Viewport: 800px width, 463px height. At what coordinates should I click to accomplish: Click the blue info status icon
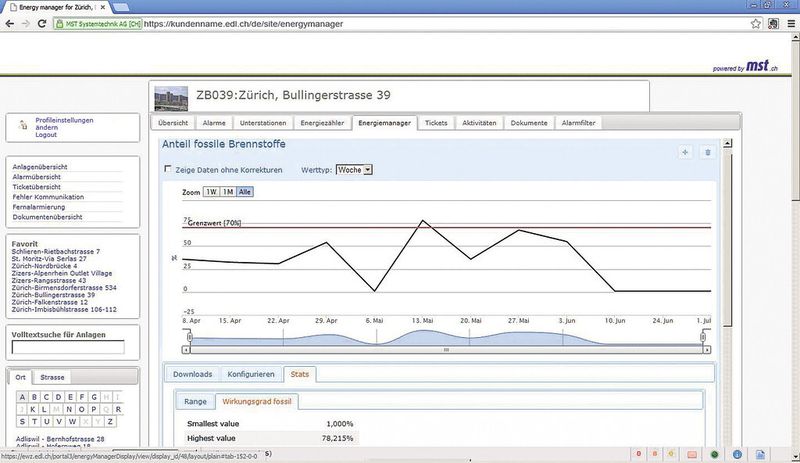[x=737, y=454]
